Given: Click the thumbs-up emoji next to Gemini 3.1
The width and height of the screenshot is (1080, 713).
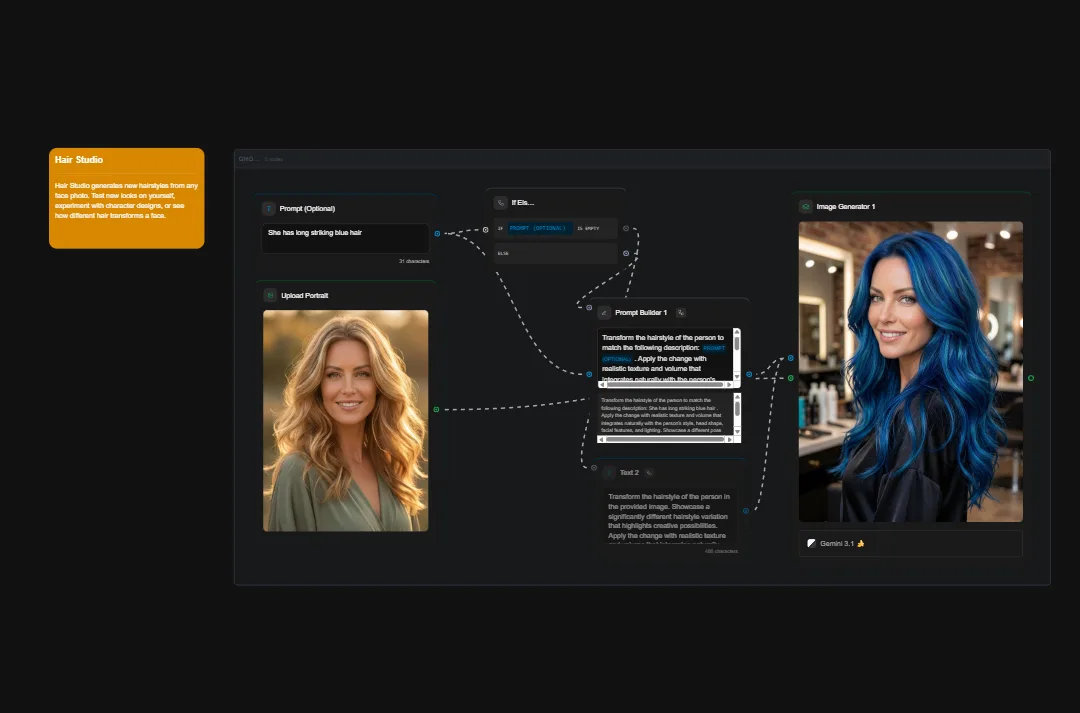Looking at the screenshot, I should [860, 543].
